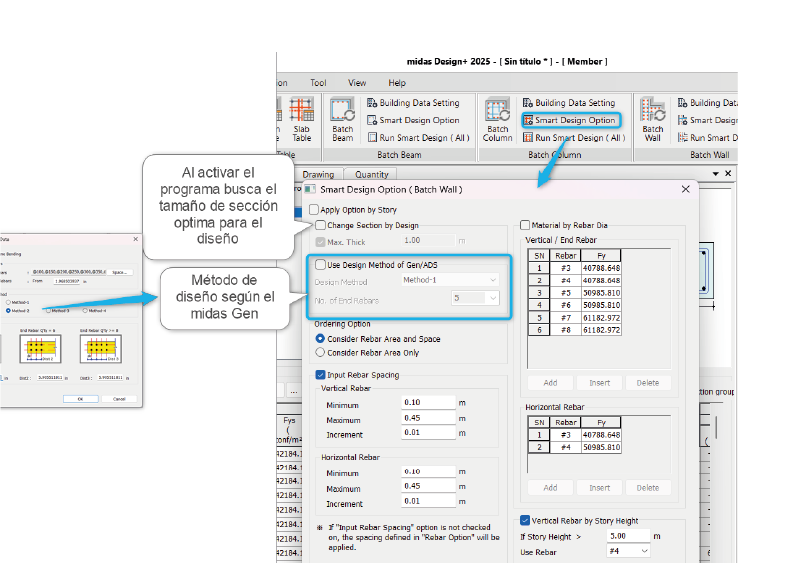
Task: Tick the Use Design Method of Gen/ADS checkbox
Action: (x=321, y=265)
